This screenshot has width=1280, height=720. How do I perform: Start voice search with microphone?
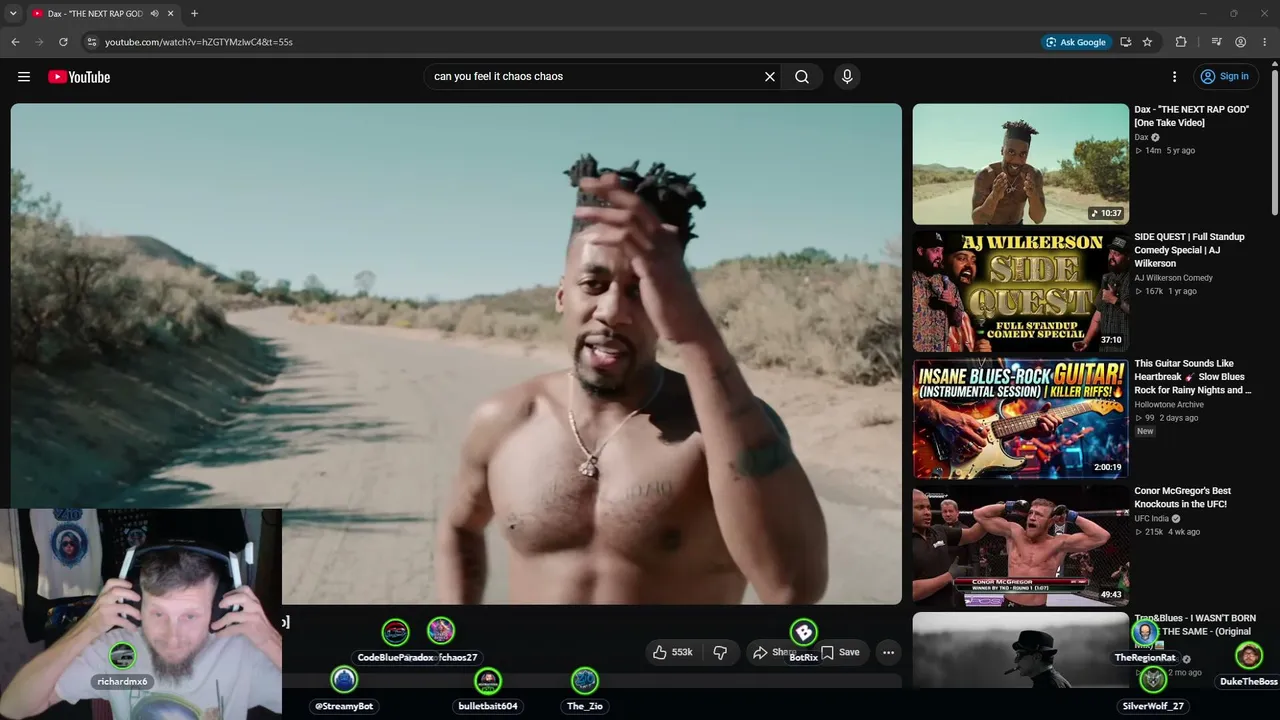tap(847, 77)
